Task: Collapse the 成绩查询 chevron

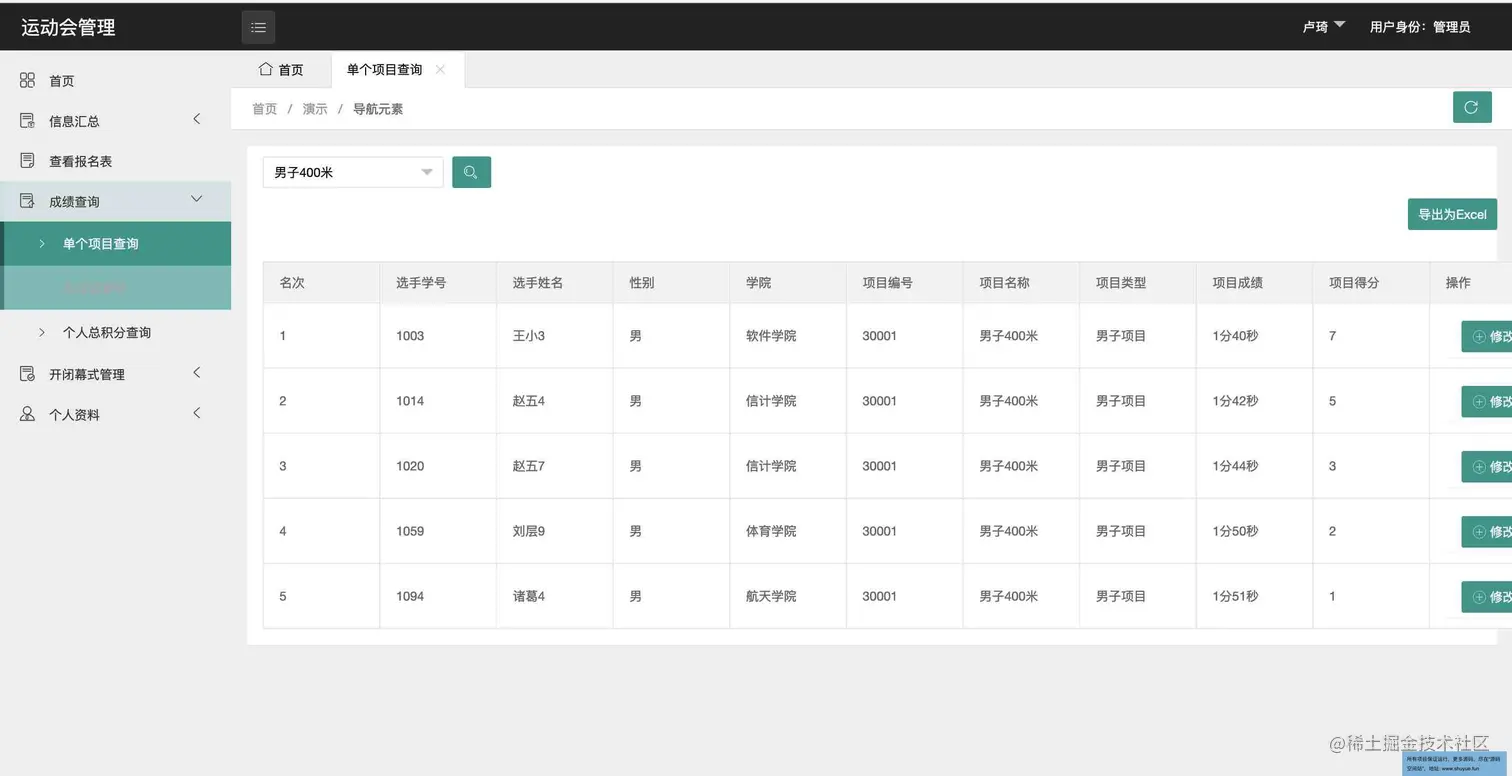Action: point(196,199)
